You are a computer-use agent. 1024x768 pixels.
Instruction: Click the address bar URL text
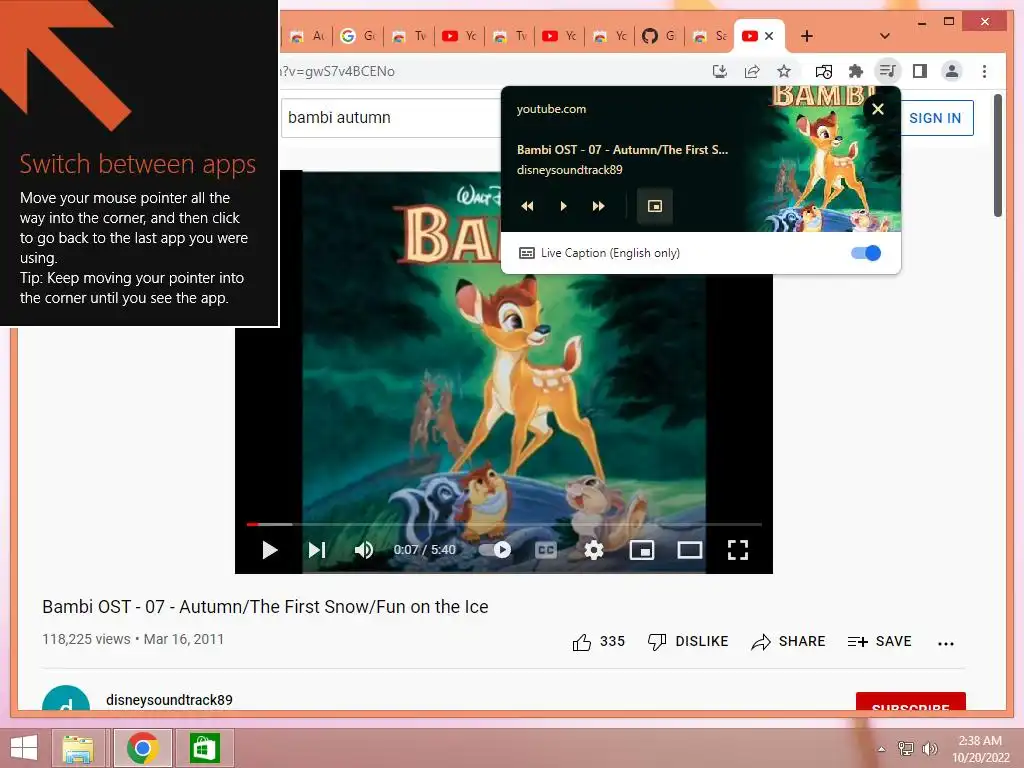pyautogui.click(x=338, y=71)
